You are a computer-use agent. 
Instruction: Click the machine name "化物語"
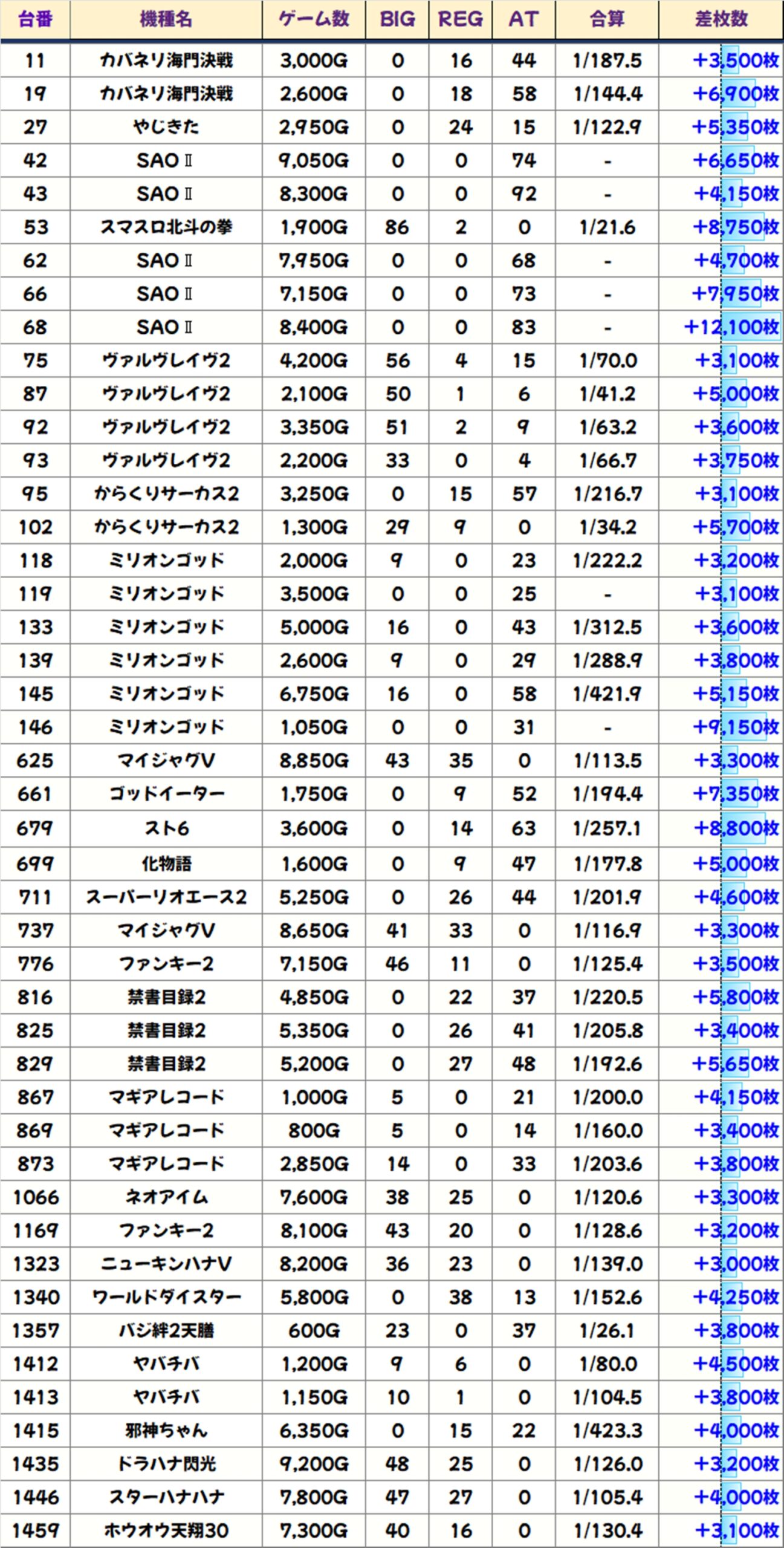[x=166, y=863]
